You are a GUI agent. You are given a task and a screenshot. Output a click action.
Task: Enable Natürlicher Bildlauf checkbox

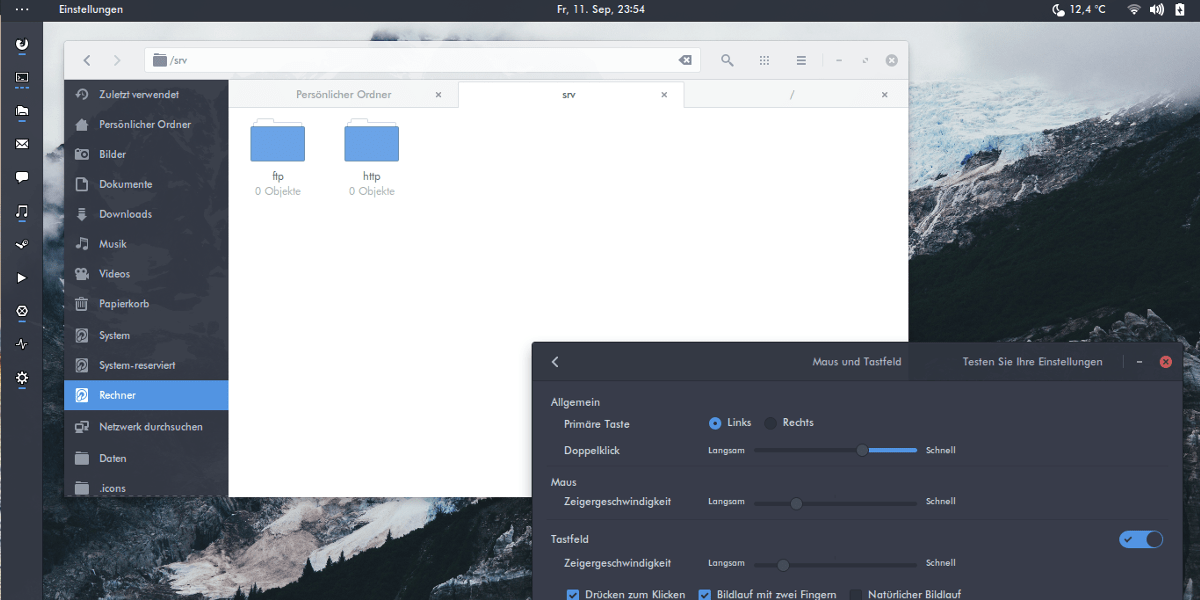click(855, 594)
